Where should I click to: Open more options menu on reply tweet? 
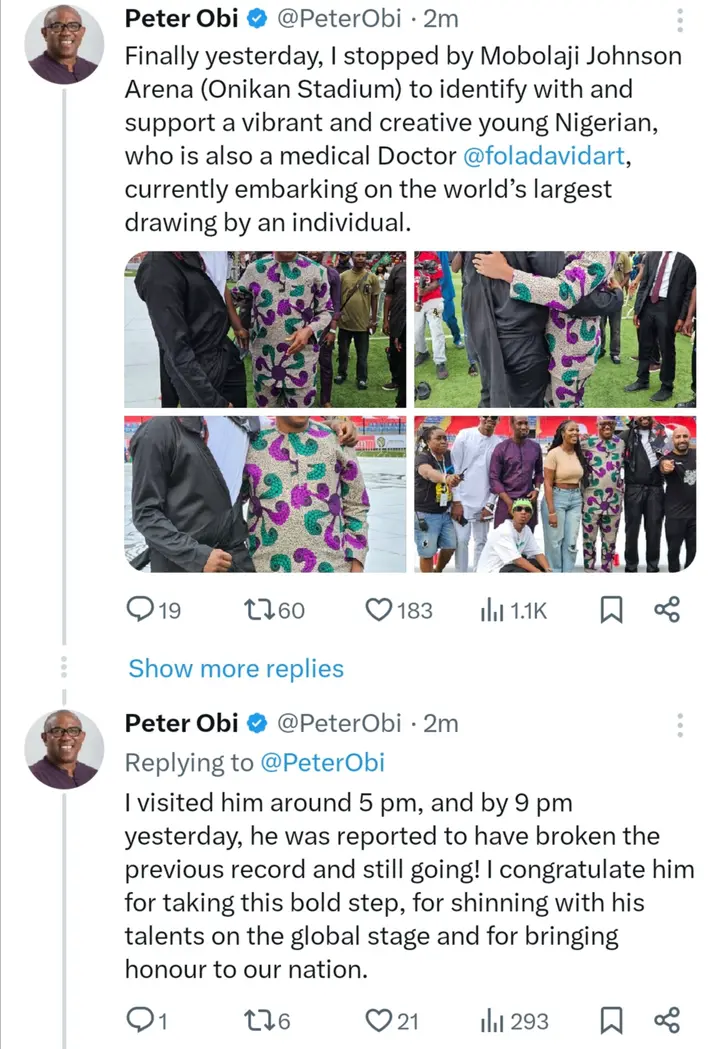pos(681,724)
